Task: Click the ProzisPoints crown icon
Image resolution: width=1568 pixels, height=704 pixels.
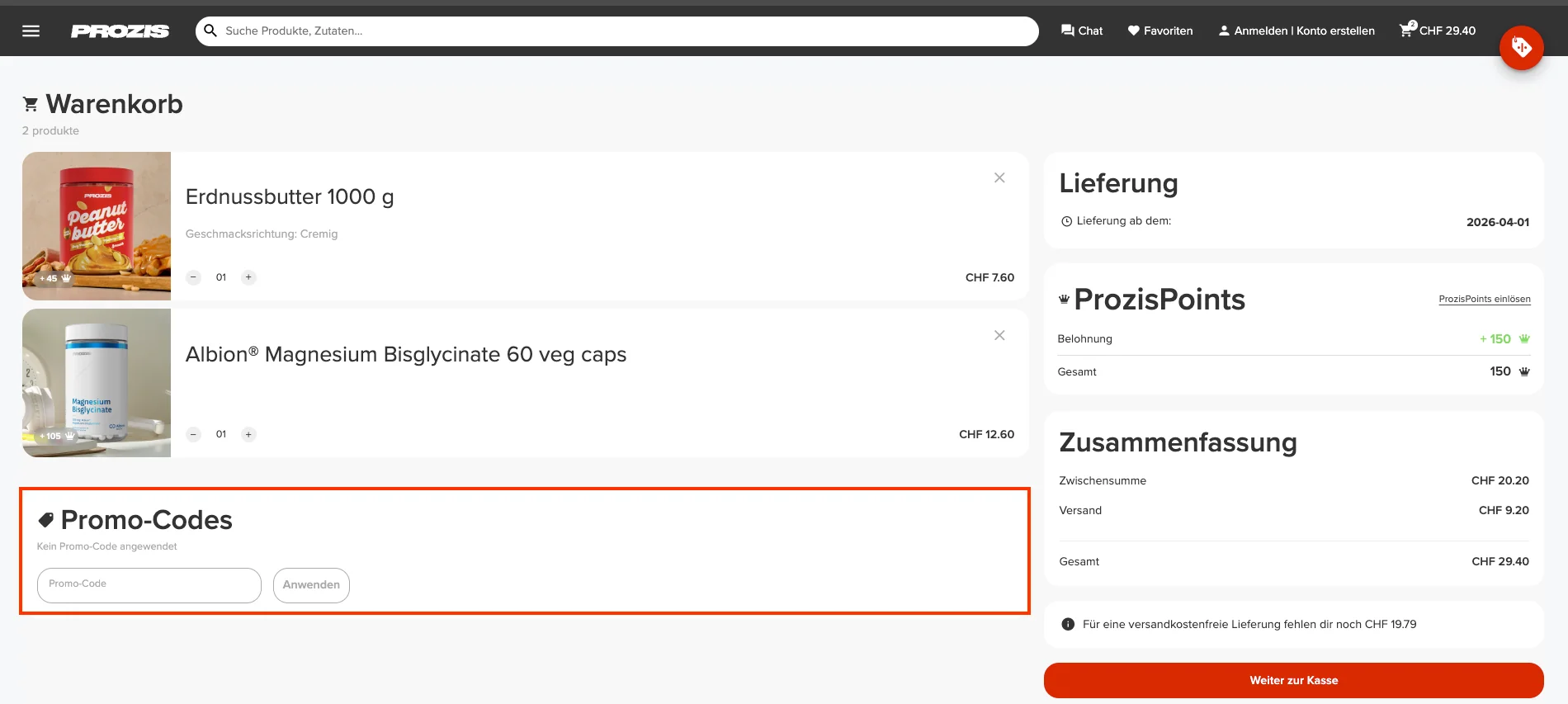Action: (x=1064, y=299)
